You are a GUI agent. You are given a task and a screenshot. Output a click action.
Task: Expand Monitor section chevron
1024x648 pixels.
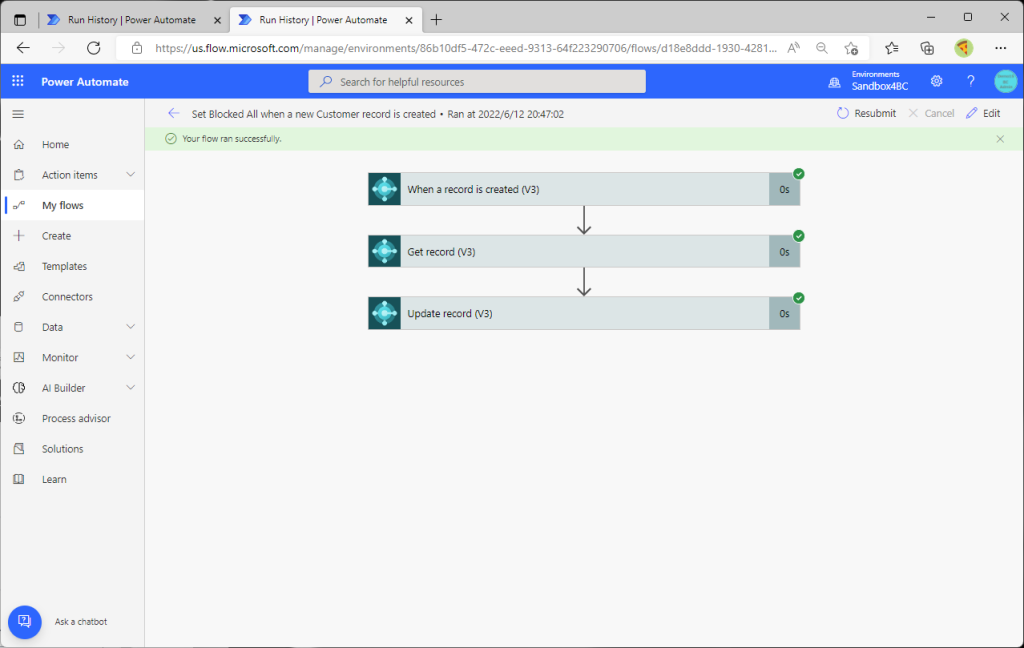131,357
